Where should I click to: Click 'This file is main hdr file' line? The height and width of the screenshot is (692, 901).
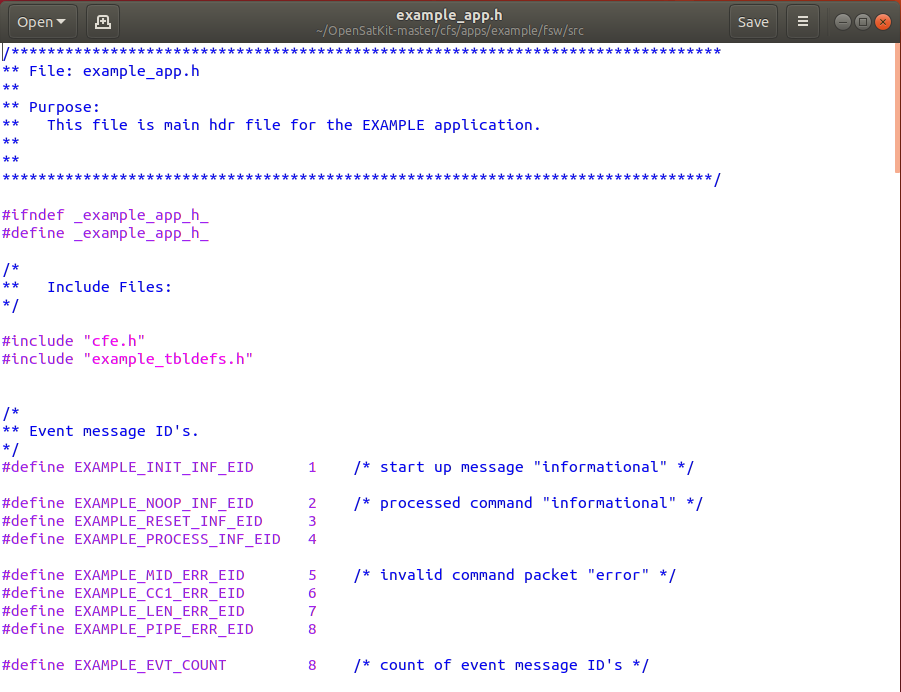coord(271,125)
